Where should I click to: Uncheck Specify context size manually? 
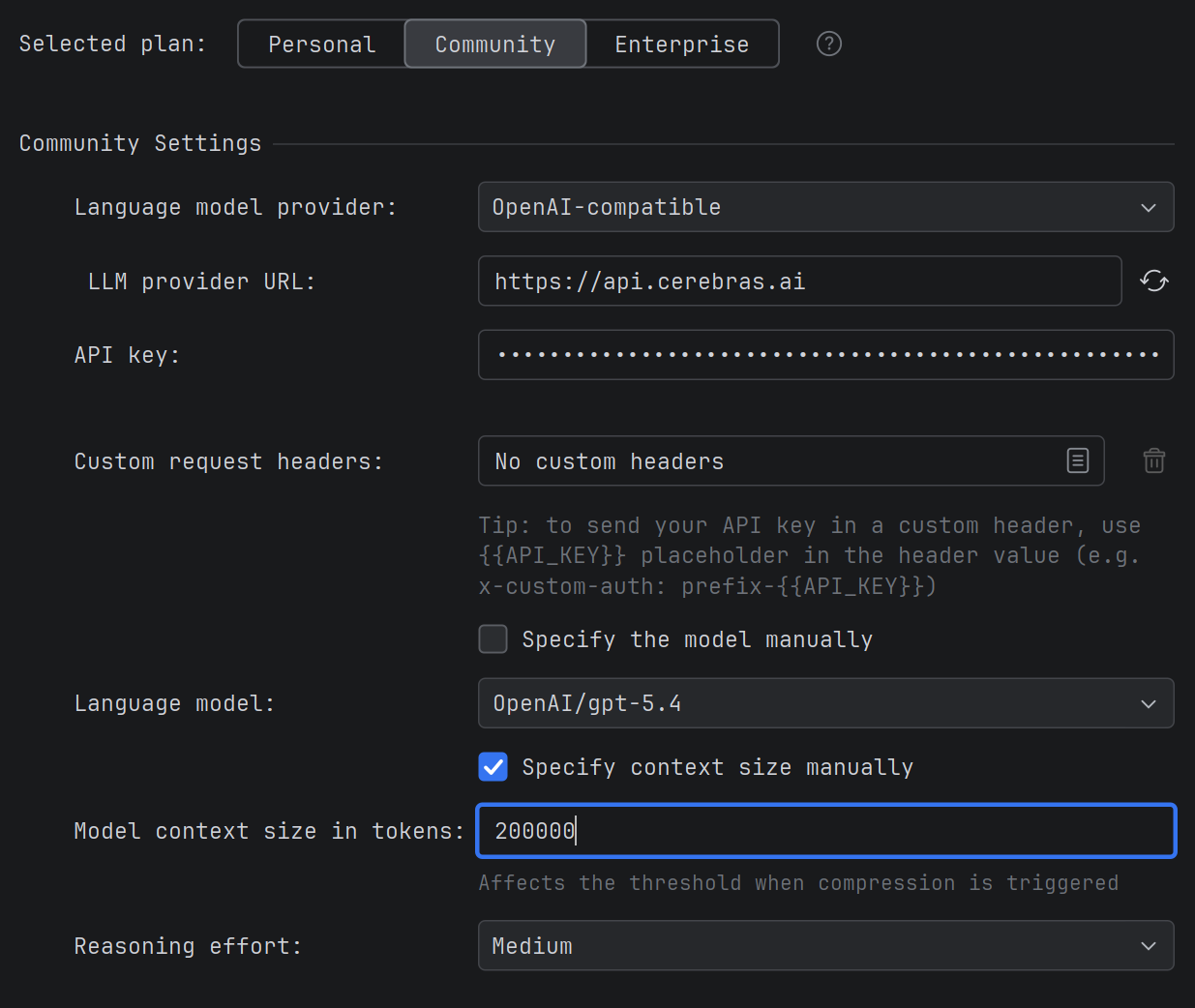[x=493, y=766]
